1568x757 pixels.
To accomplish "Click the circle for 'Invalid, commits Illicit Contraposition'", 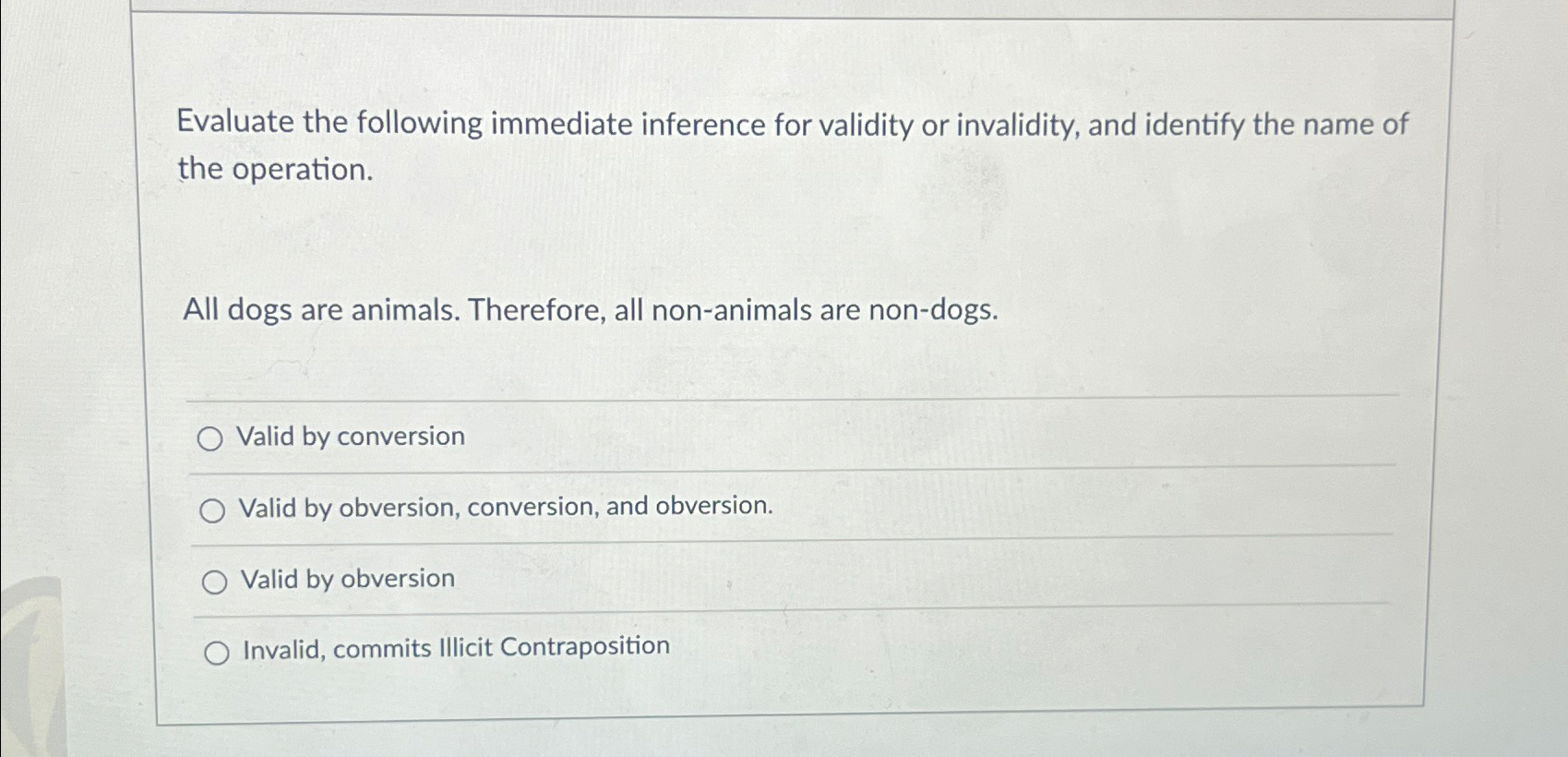I will coord(220,651).
